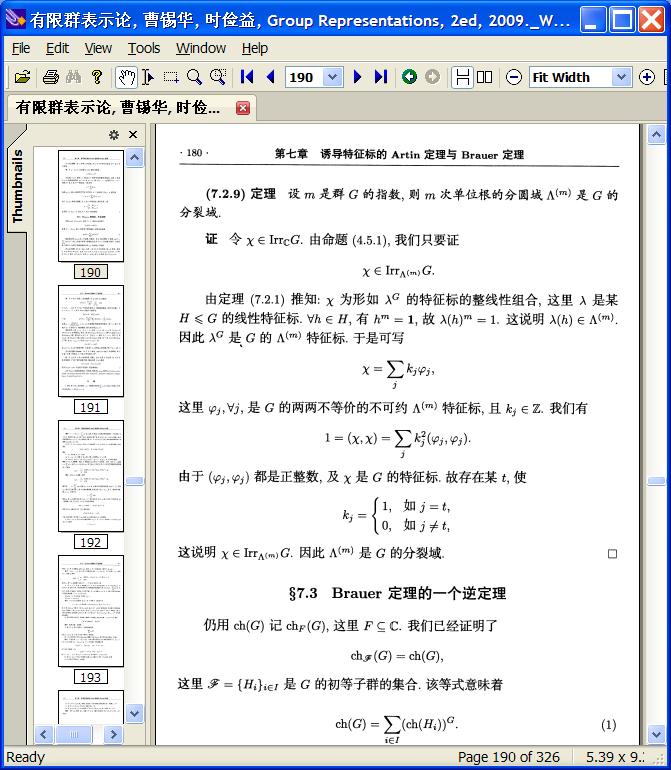Open the Edit menu
This screenshot has height=770, width=671.
tap(57, 48)
